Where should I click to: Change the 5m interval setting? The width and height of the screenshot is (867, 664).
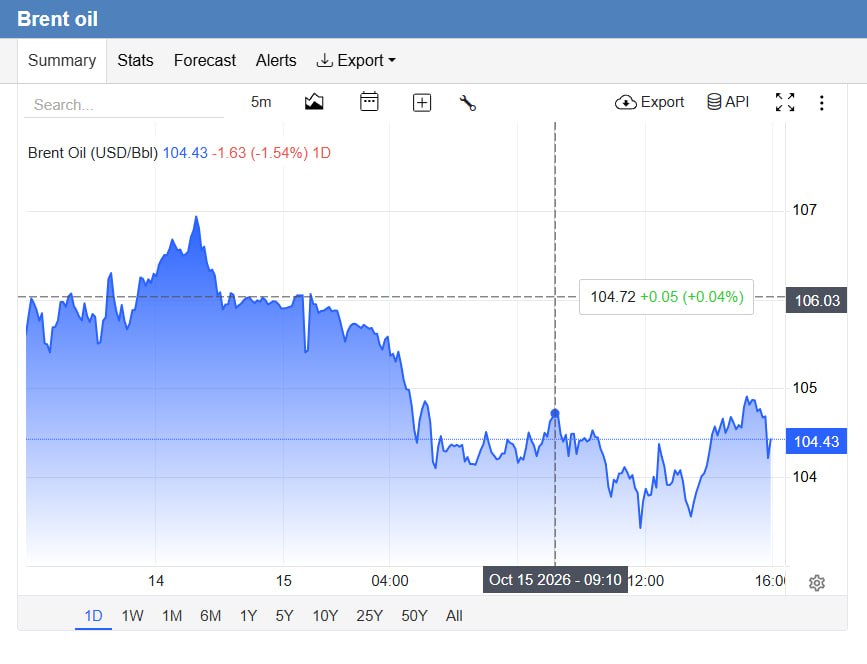point(261,102)
